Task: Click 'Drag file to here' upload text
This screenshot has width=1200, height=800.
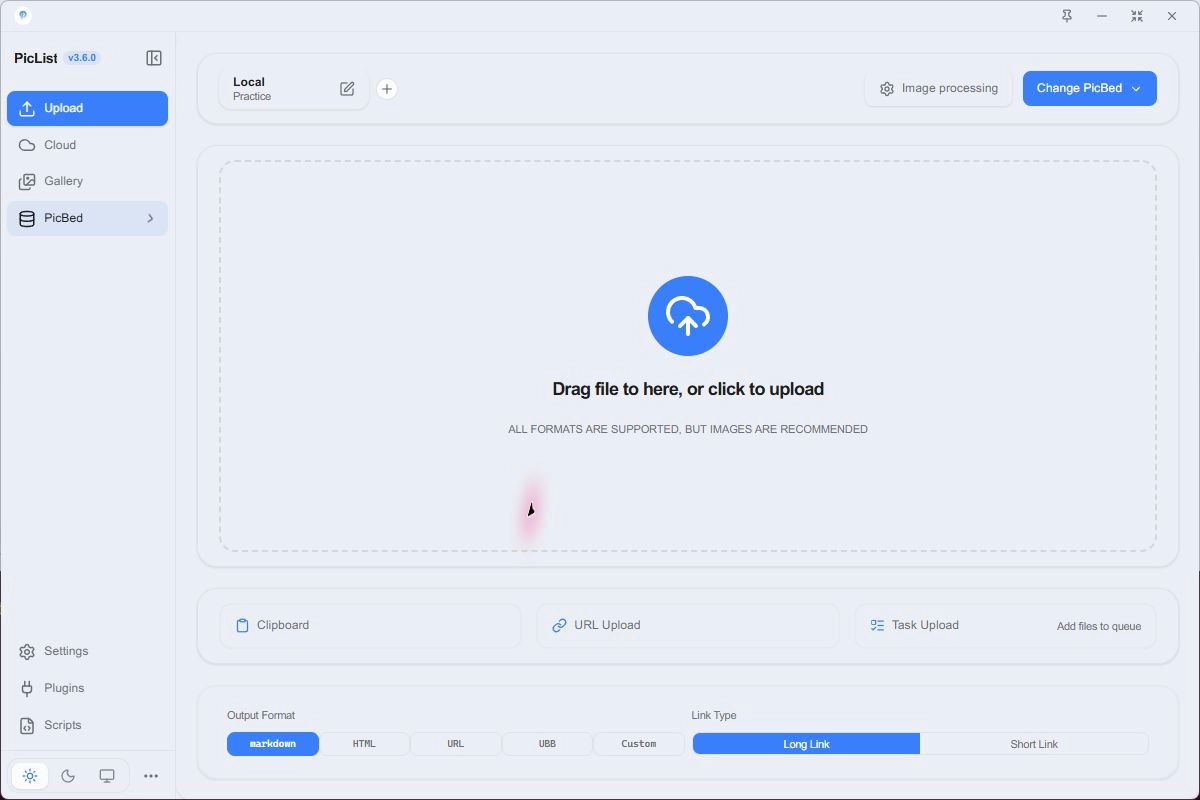Action: pyautogui.click(x=688, y=389)
